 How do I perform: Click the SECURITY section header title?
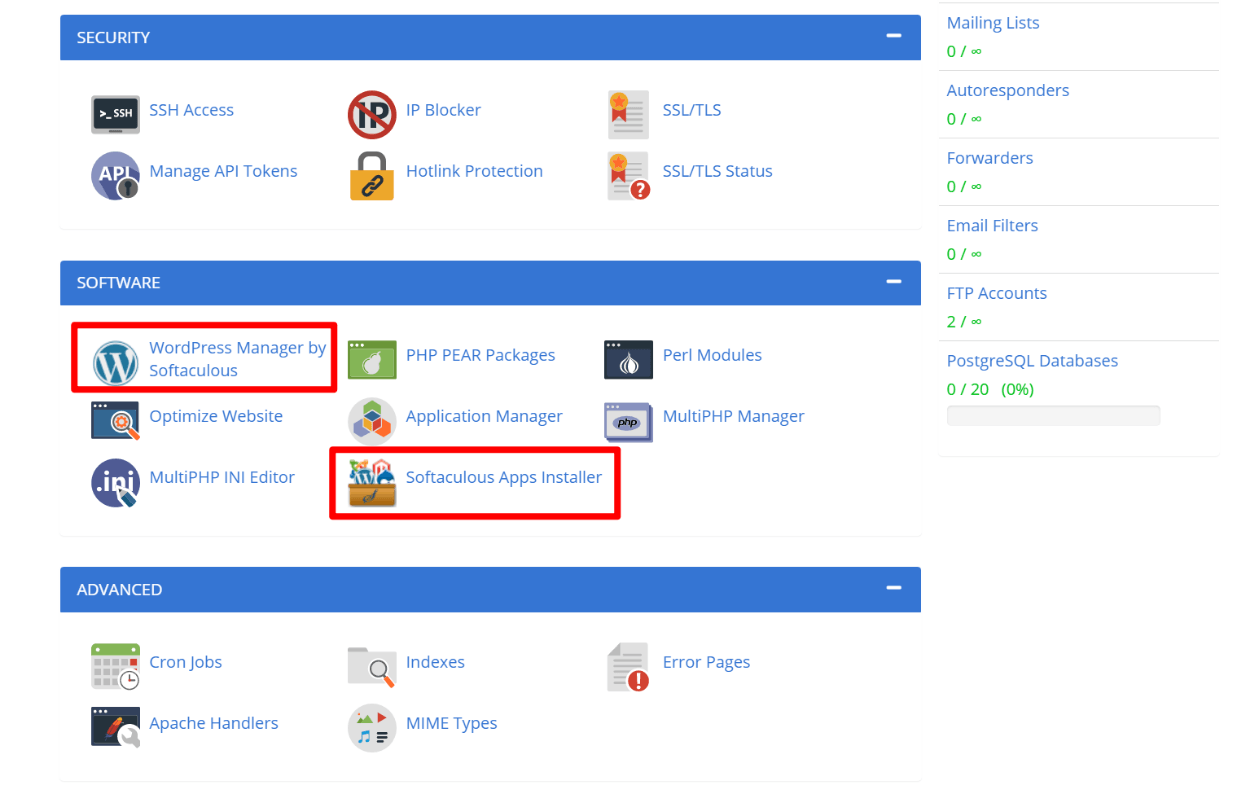coord(113,37)
